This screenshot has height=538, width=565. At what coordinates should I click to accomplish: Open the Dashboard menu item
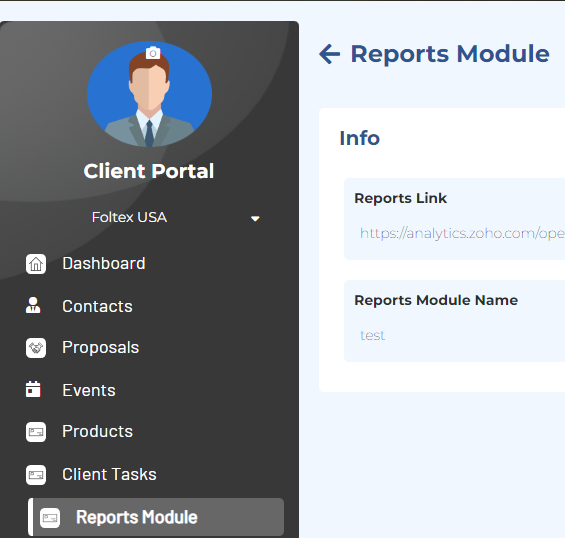[104, 263]
